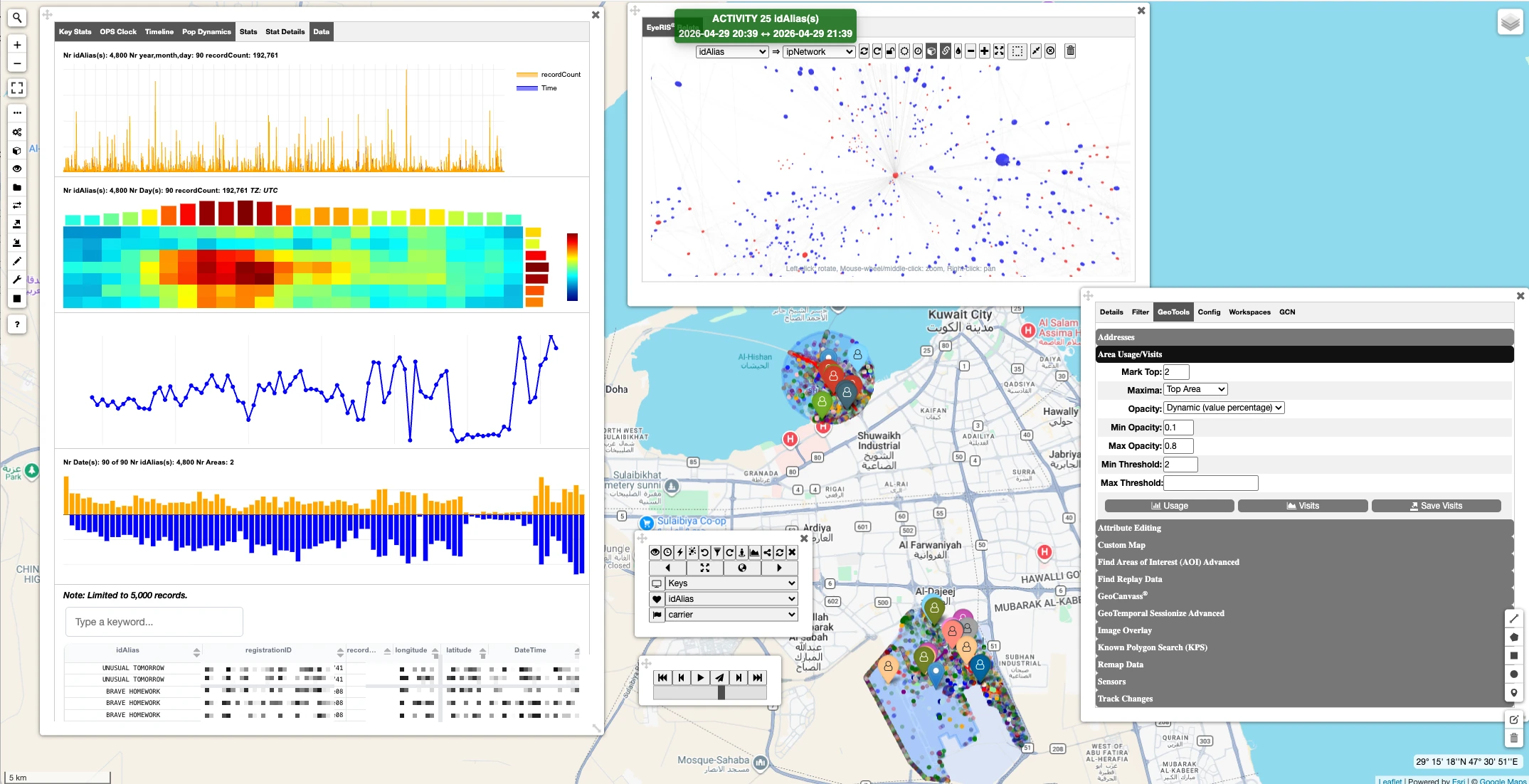Screen dimensions: 1529x784
Task: Switch to the Workspaces tab
Action: (x=1249, y=312)
